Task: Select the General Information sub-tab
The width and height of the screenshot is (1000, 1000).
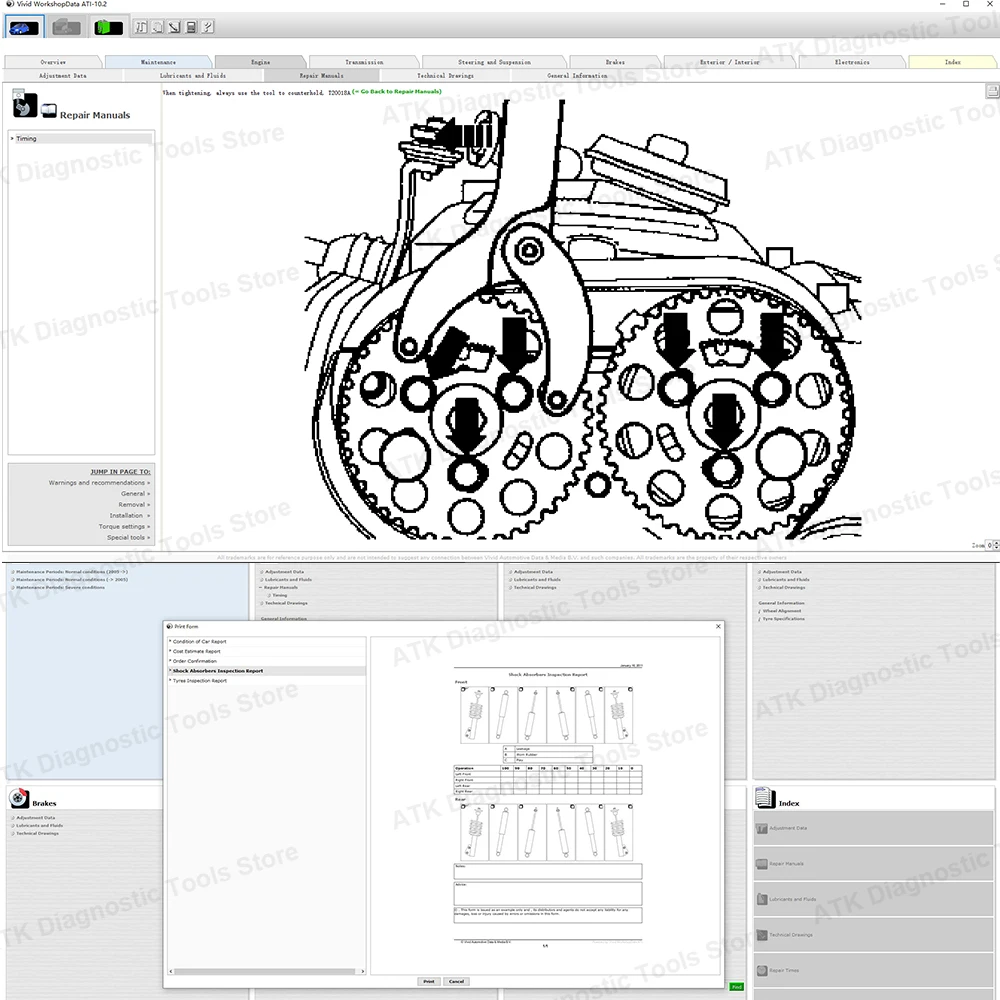Action: pyautogui.click(x=577, y=75)
